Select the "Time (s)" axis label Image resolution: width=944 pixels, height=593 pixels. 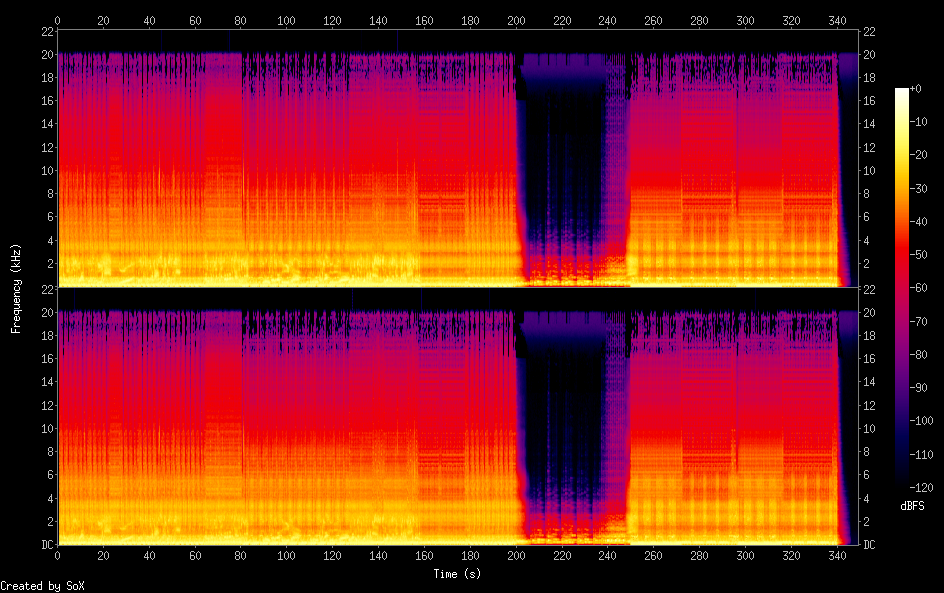(458, 574)
